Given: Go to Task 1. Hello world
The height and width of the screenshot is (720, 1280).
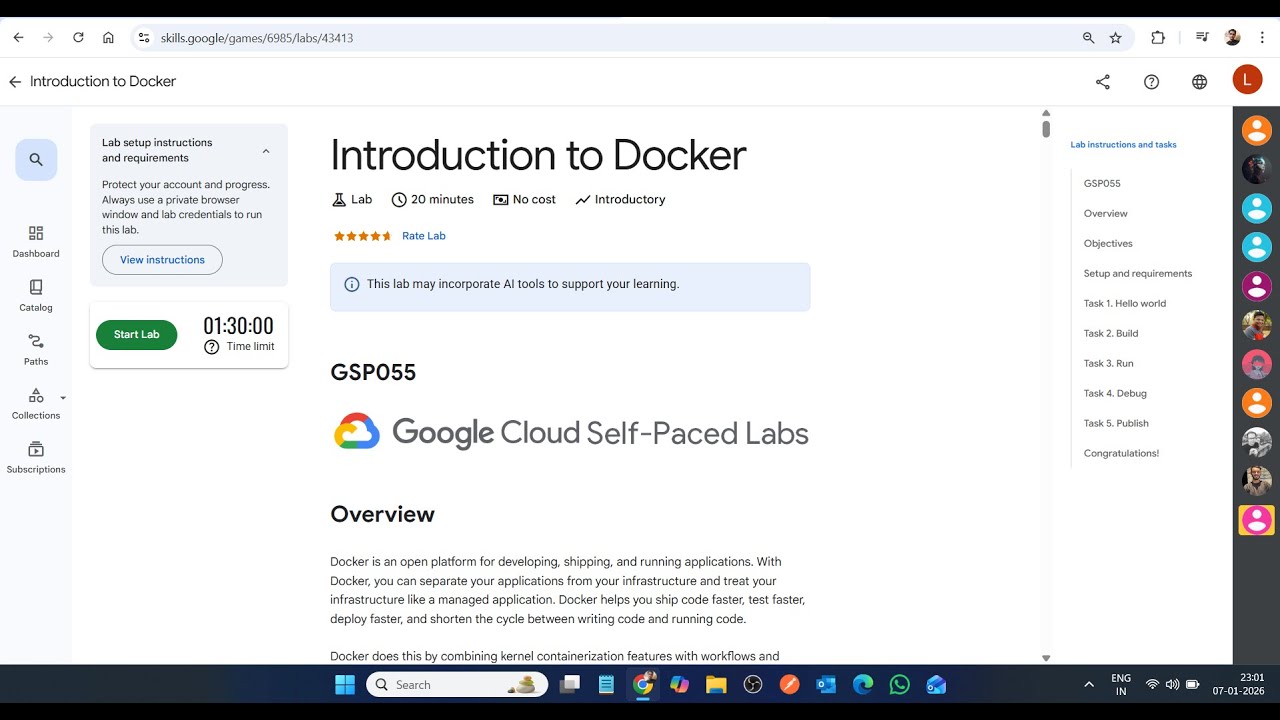Looking at the screenshot, I should click(x=1125, y=304).
